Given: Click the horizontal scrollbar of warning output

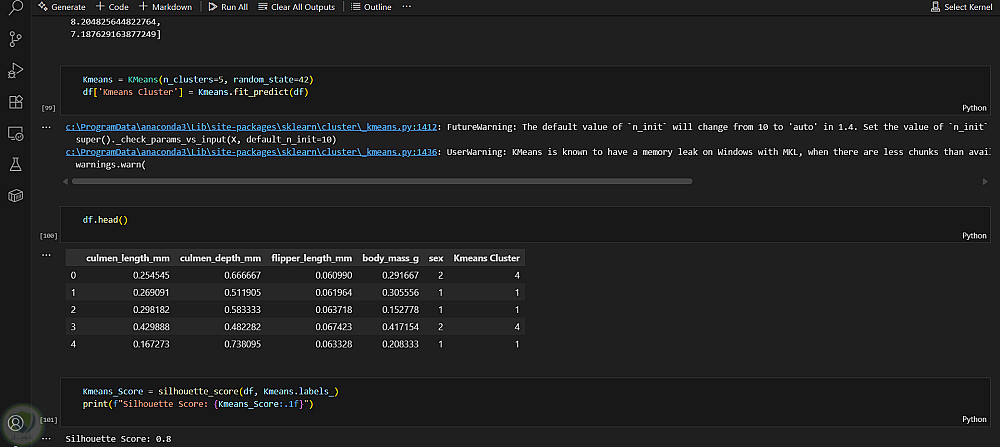Looking at the screenshot, I should pos(380,182).
